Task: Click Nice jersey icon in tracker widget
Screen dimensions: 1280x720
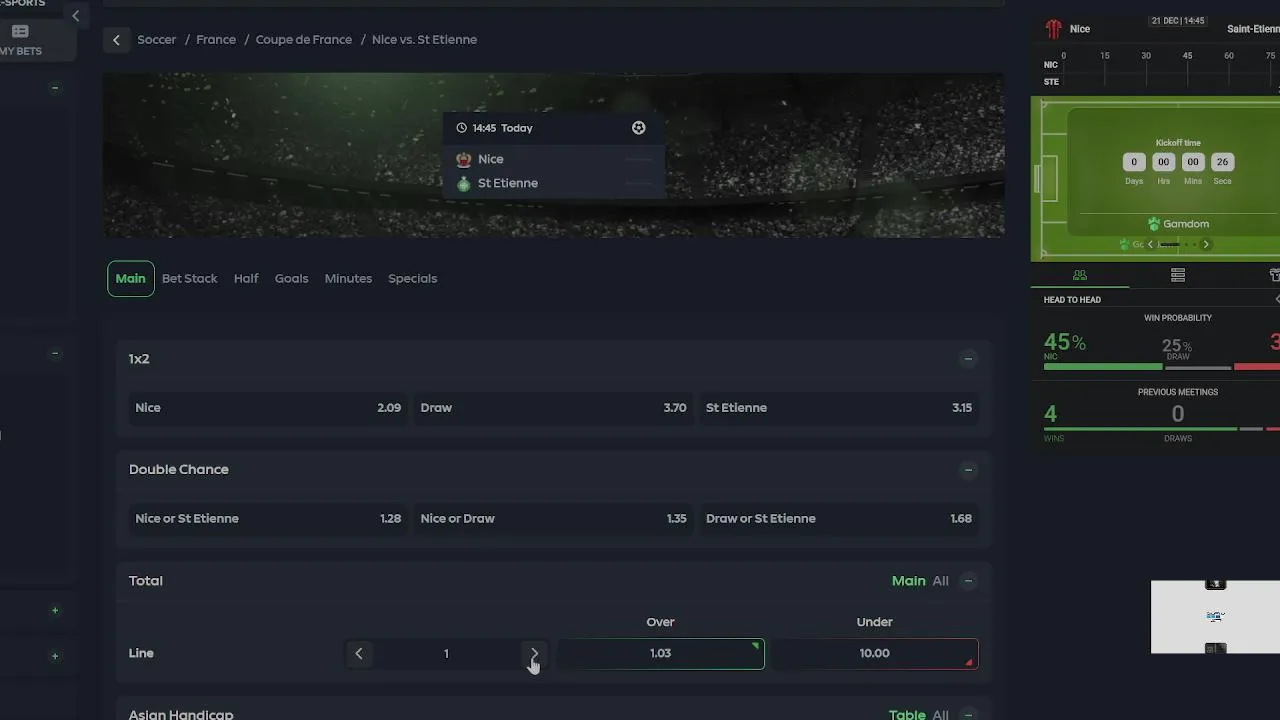Action: click(1053, 29)
